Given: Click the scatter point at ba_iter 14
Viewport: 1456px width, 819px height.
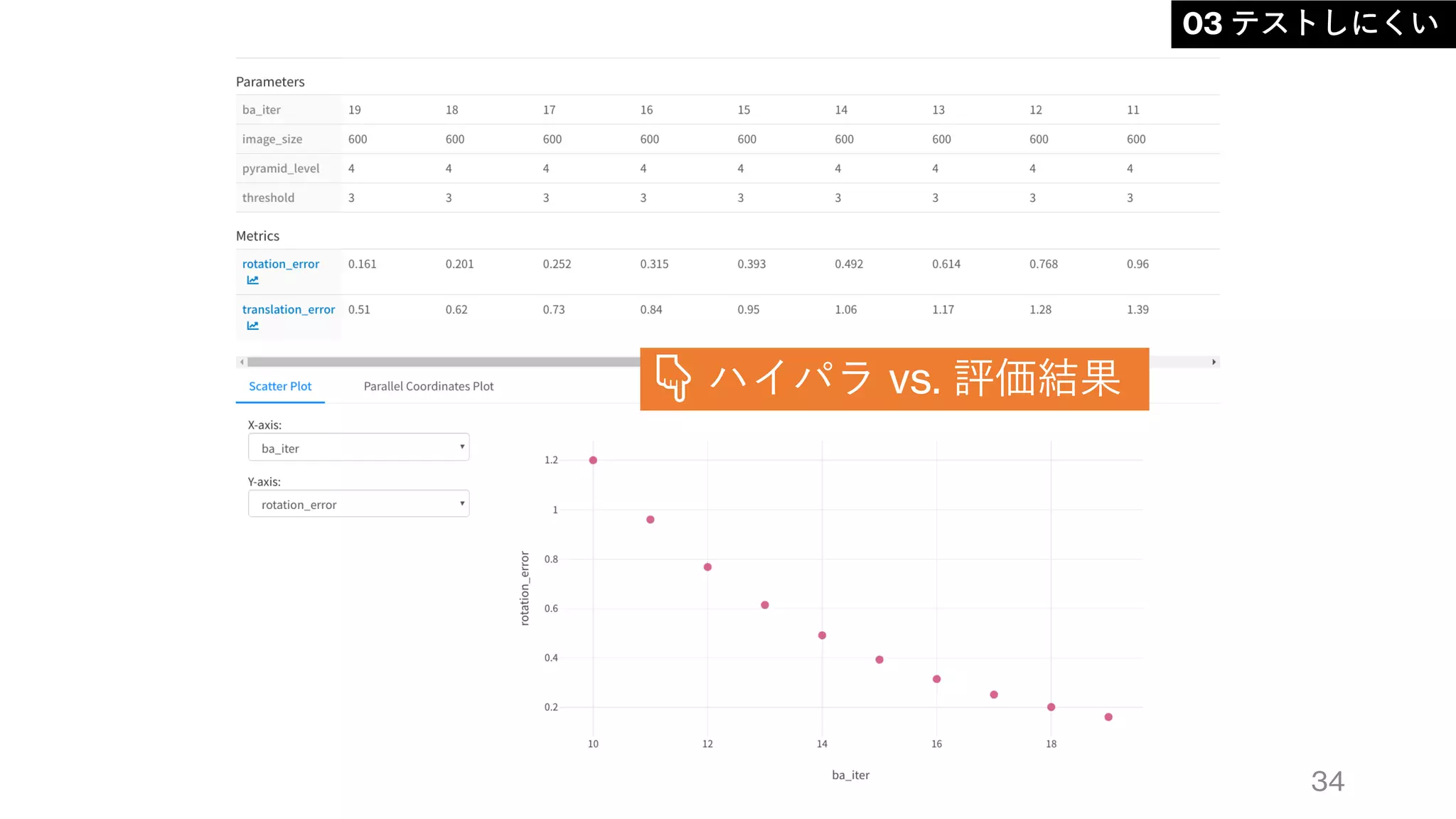Looking at the screenshot, I should pyautogui.click(x=822, y=635).
